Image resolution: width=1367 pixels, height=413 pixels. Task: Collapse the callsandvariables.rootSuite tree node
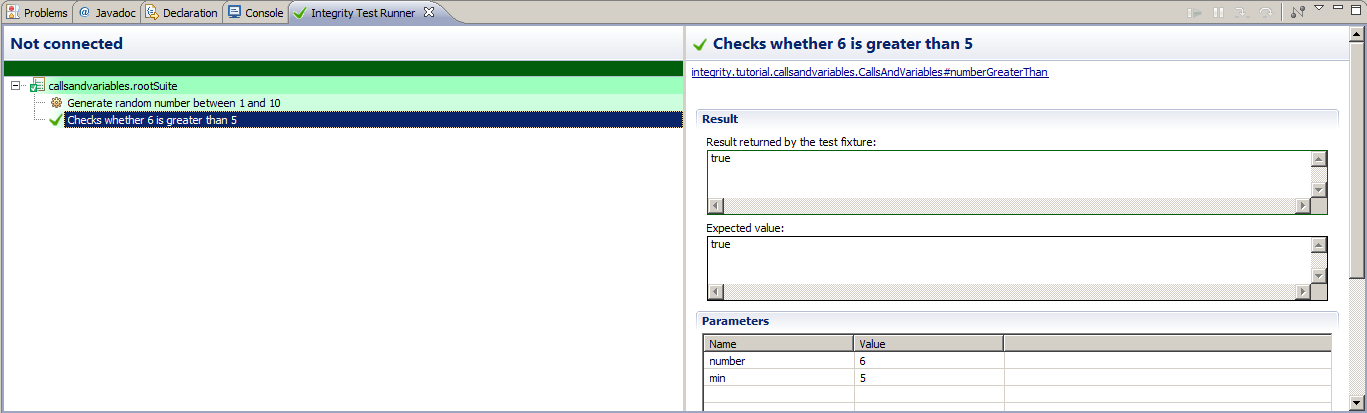pyautogui.click(x=15, y=86)
